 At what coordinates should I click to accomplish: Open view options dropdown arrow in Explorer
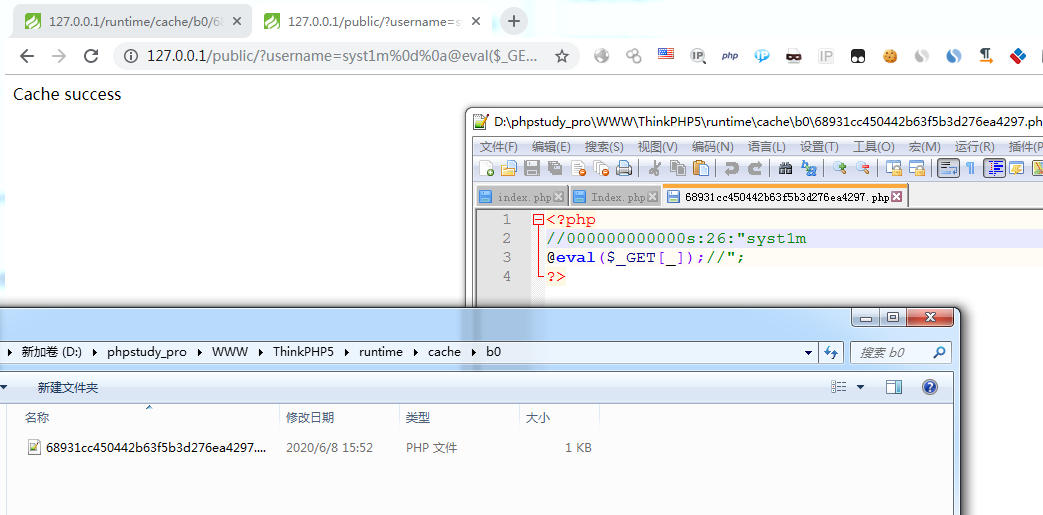click(x=860, y=387)
